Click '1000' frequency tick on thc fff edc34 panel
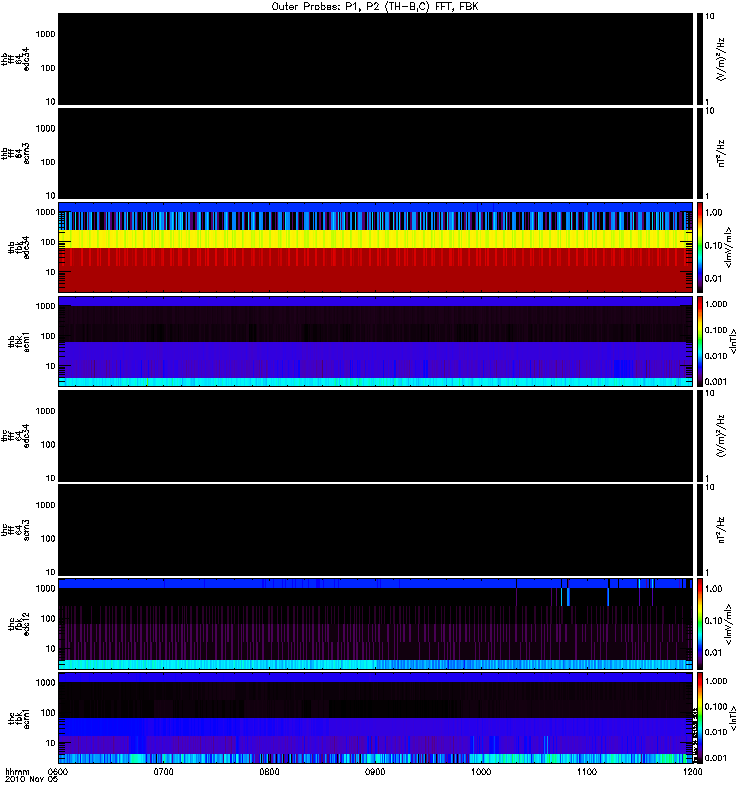Image resolution: width=750 pixels, height=800 pixels. [45, 411]
